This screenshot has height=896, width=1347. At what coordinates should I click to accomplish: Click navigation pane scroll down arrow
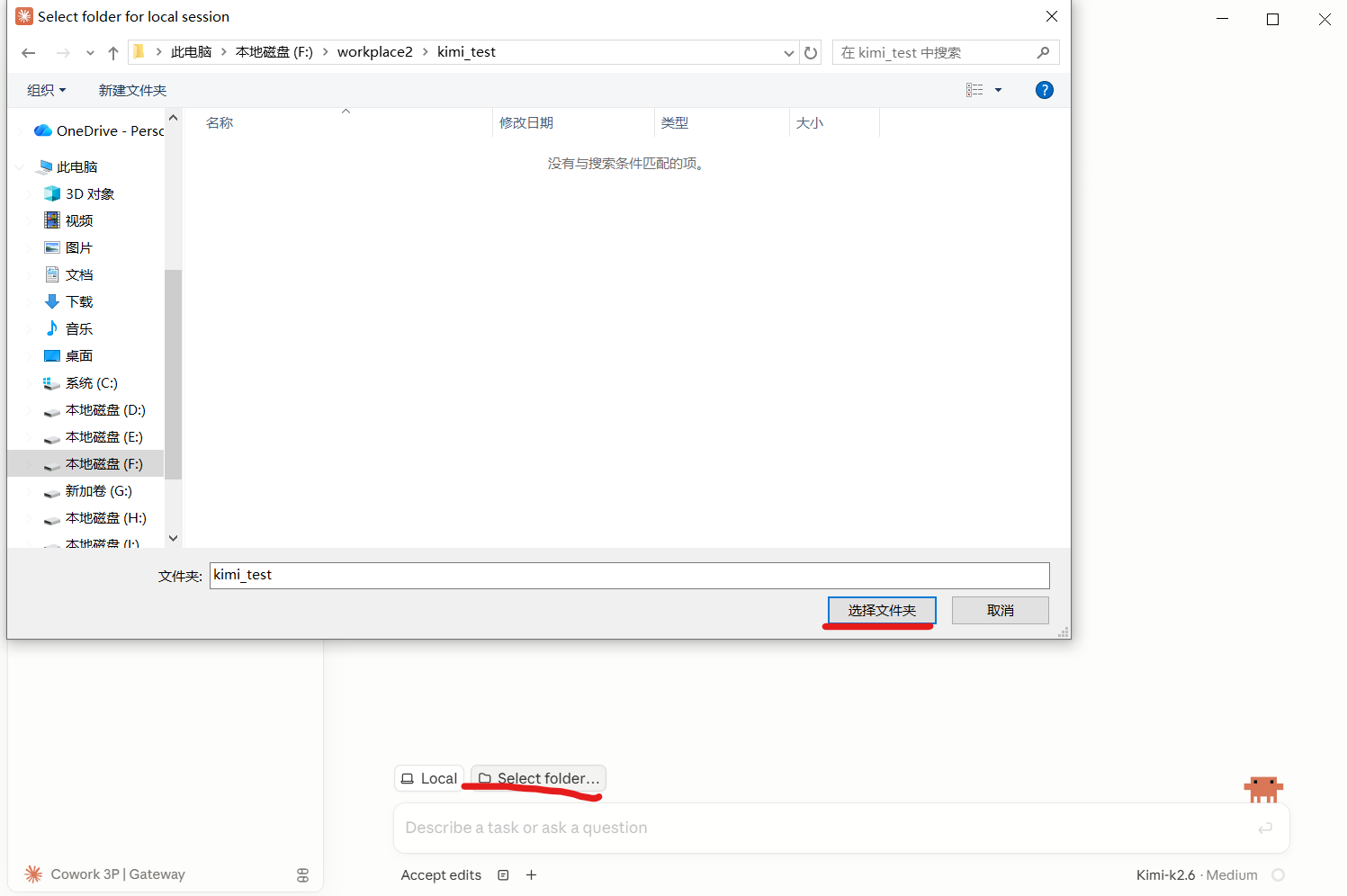pyautogui.click(x=174, y=538)
